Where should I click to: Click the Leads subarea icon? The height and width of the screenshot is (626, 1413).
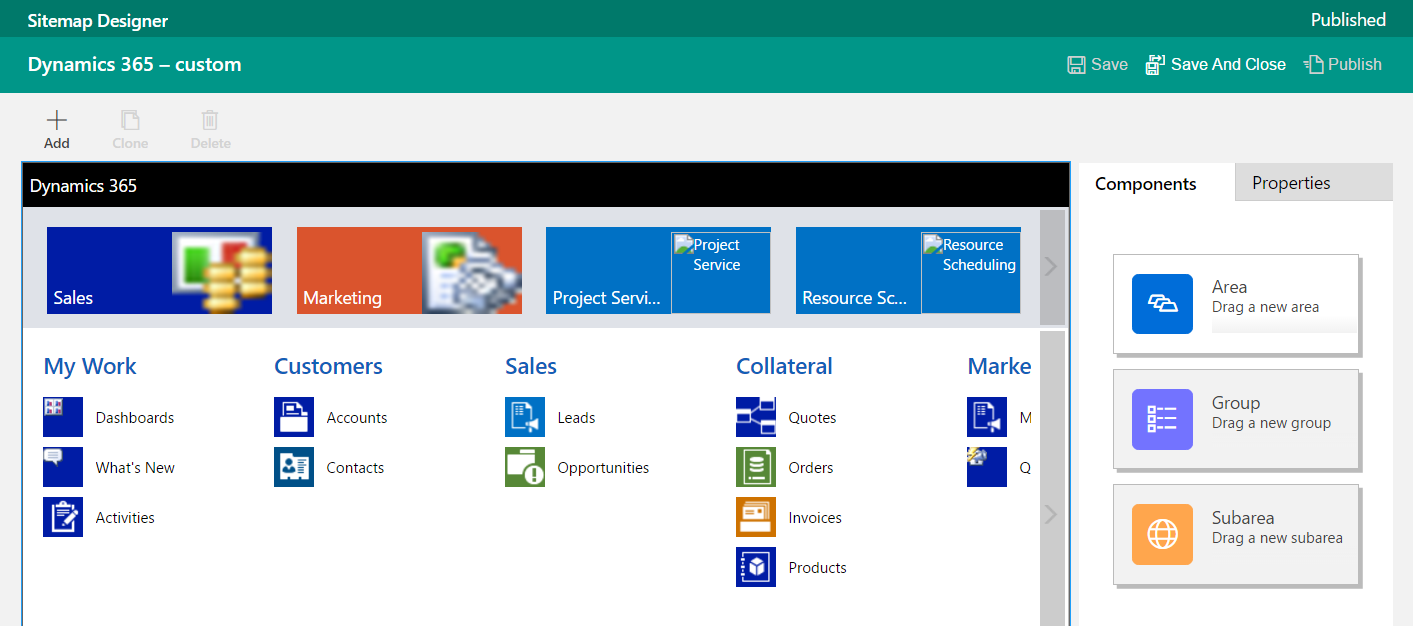pyautogui.click(x=525, y=417)
